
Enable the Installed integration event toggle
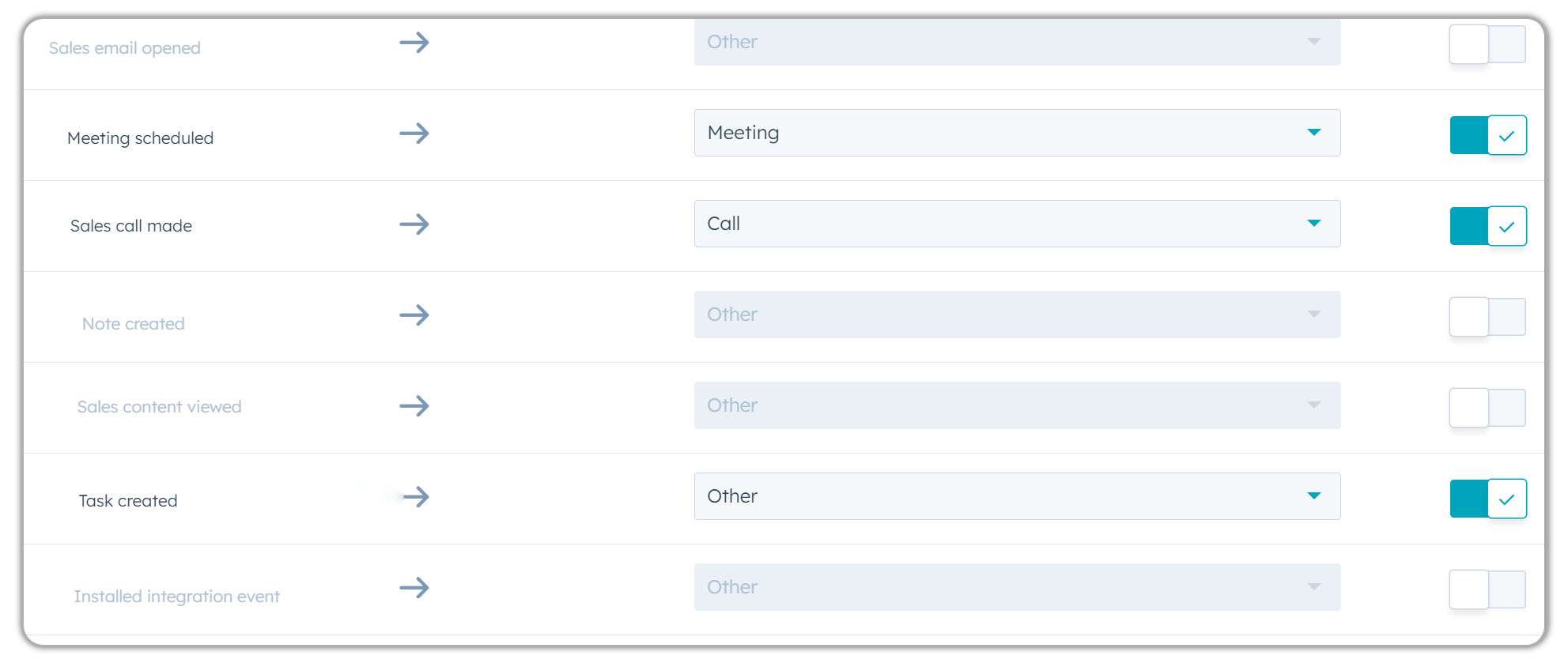(1487, 590)
